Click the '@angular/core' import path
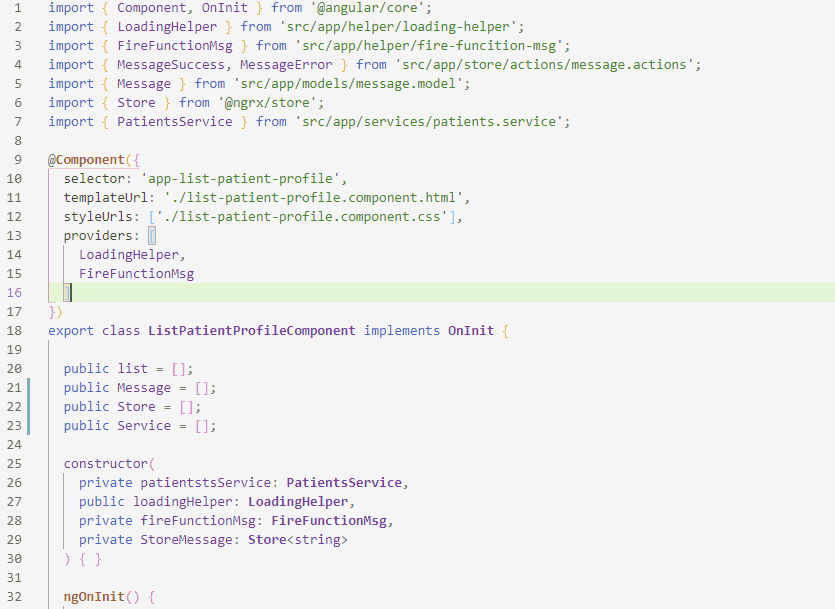Image resolution: width=835 pixels, height=609 pixels. click(x=371, y=8)
